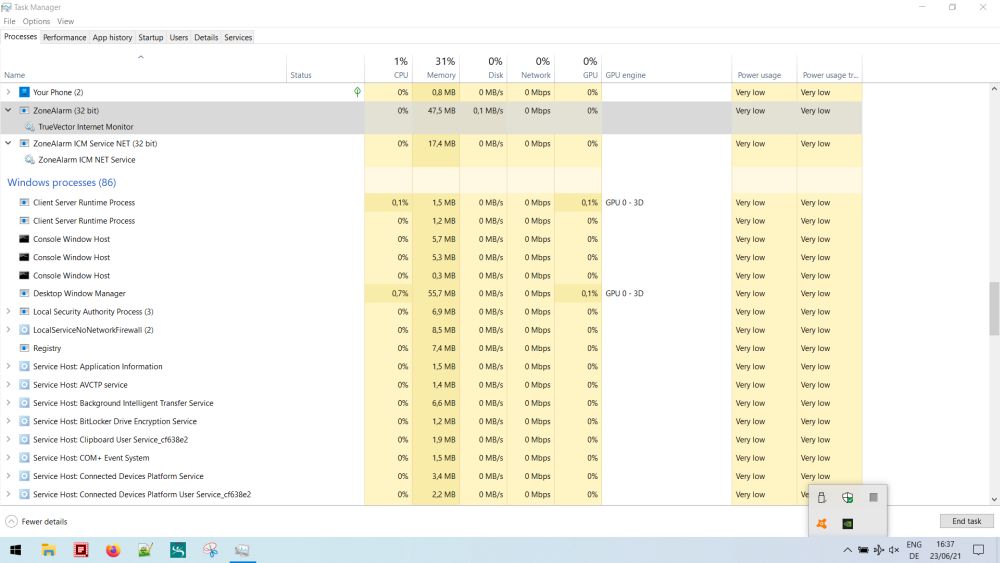The width and height of the screenshot is (1000, 563).
Task: Click Windows Security shield tray icon
Action: tap(848, 497)
